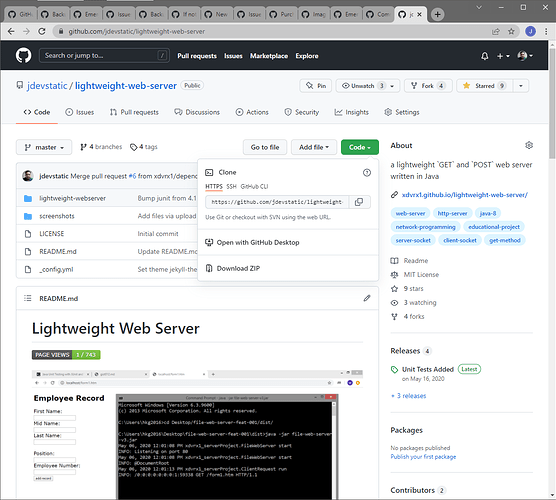The image size is (556, 500).
Task: Open the jdevstatic owner link
Action: click(47, 86)
